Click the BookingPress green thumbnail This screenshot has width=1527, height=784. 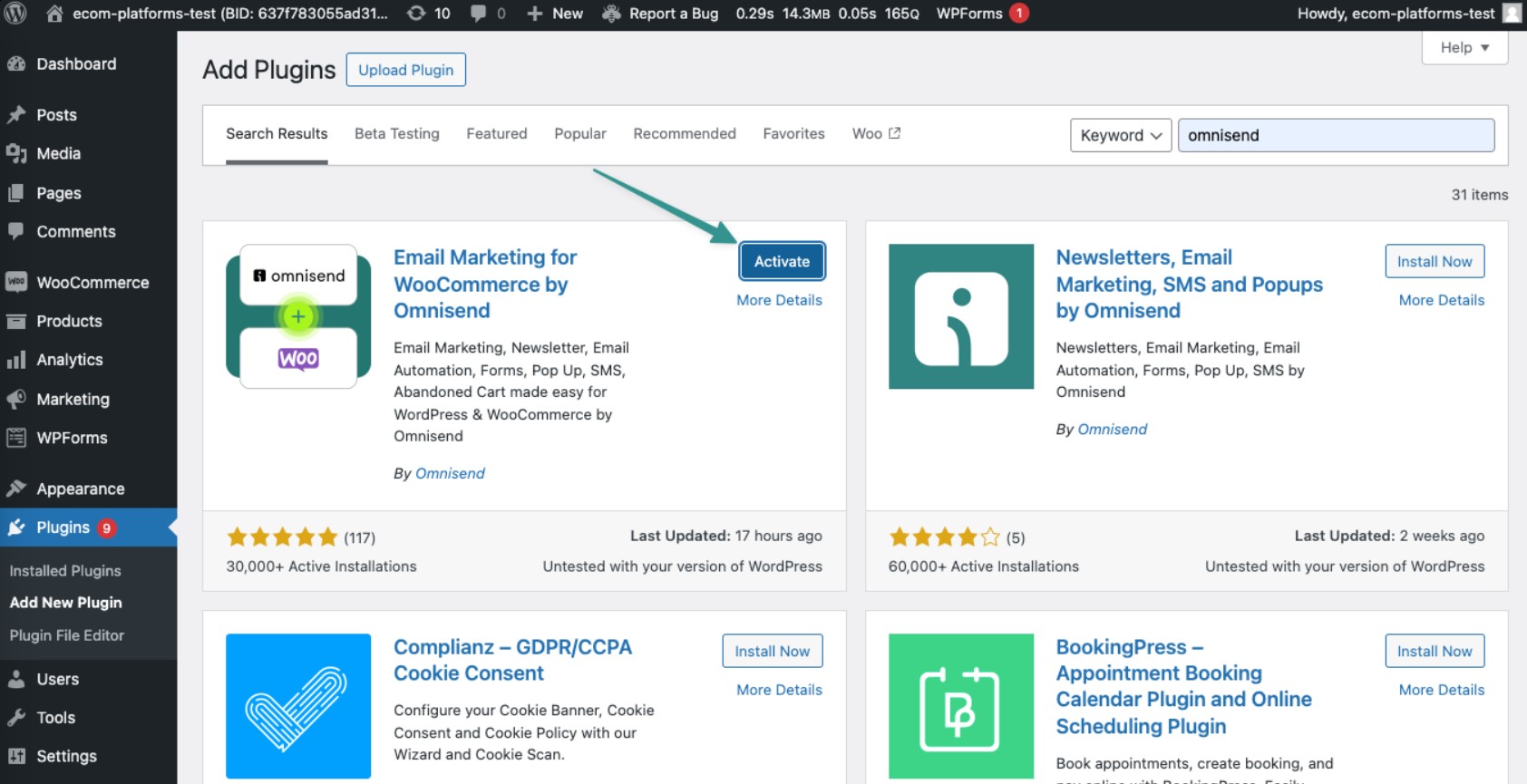pyautogui.click(x=961, y=706)
